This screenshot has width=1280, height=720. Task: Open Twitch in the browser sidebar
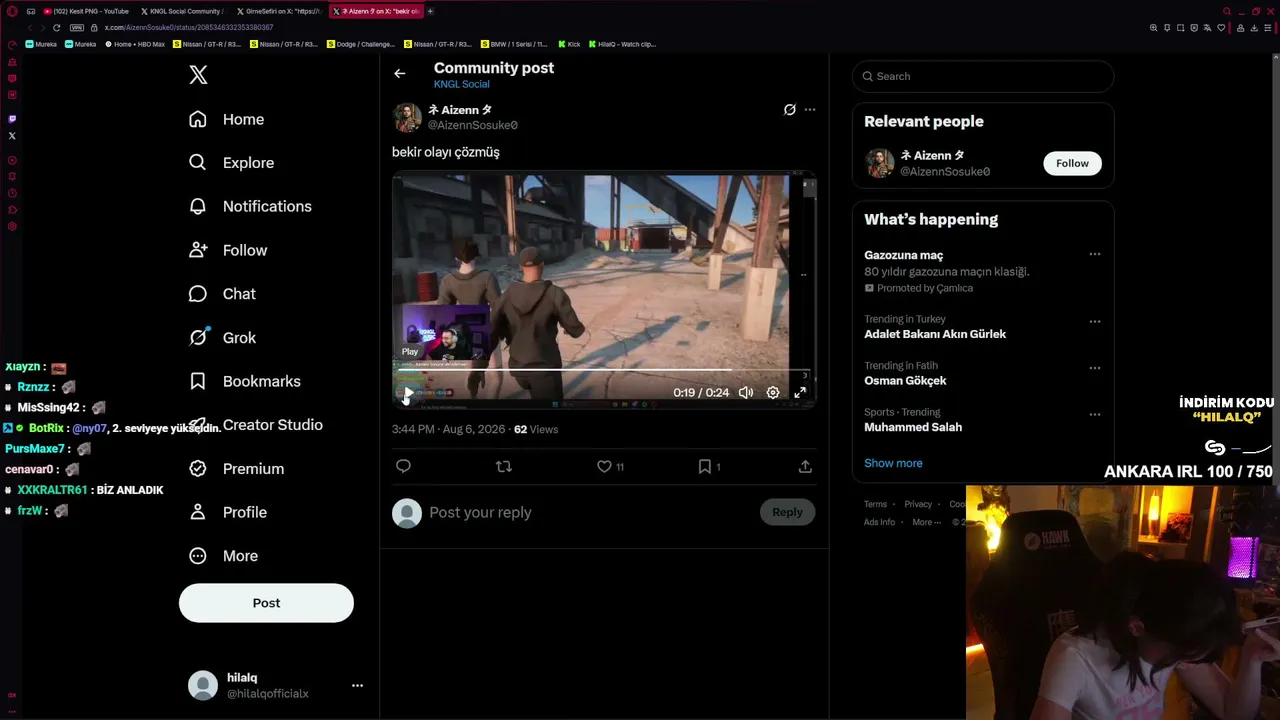point(12,119)
